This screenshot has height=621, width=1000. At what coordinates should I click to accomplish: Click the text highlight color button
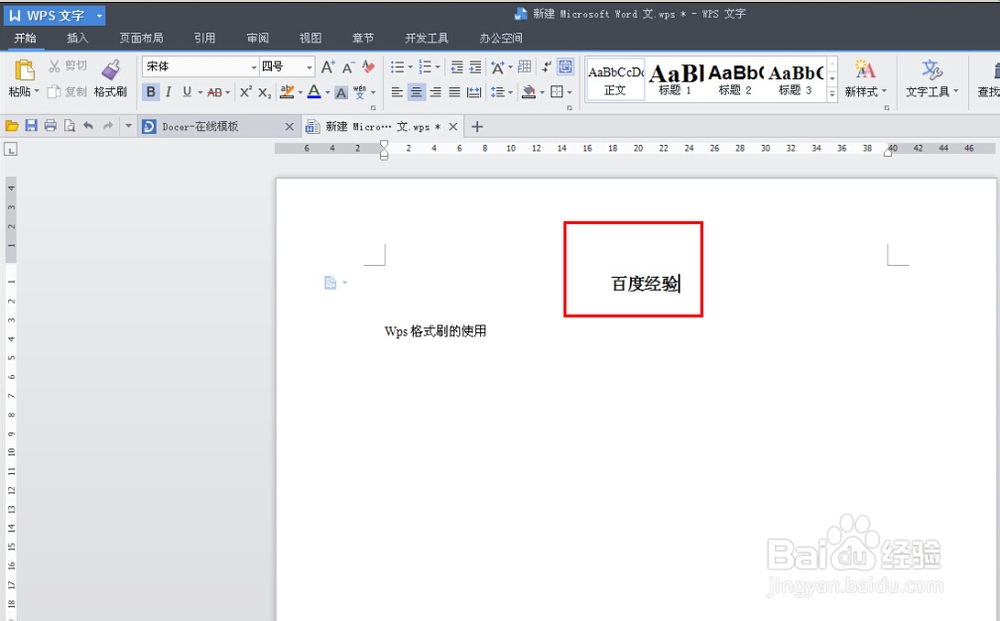287,92
